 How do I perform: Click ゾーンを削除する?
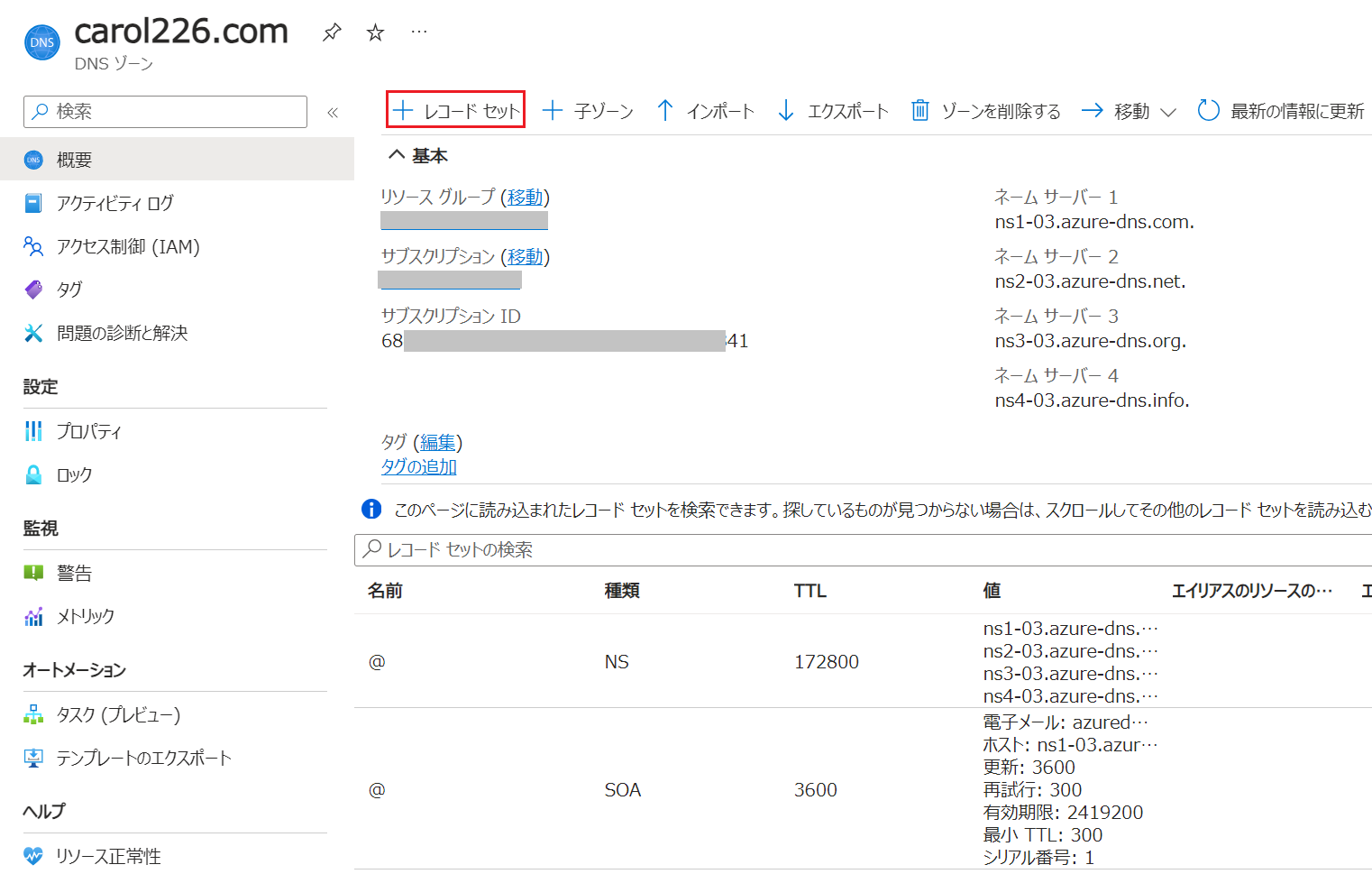tap(985, 111)
